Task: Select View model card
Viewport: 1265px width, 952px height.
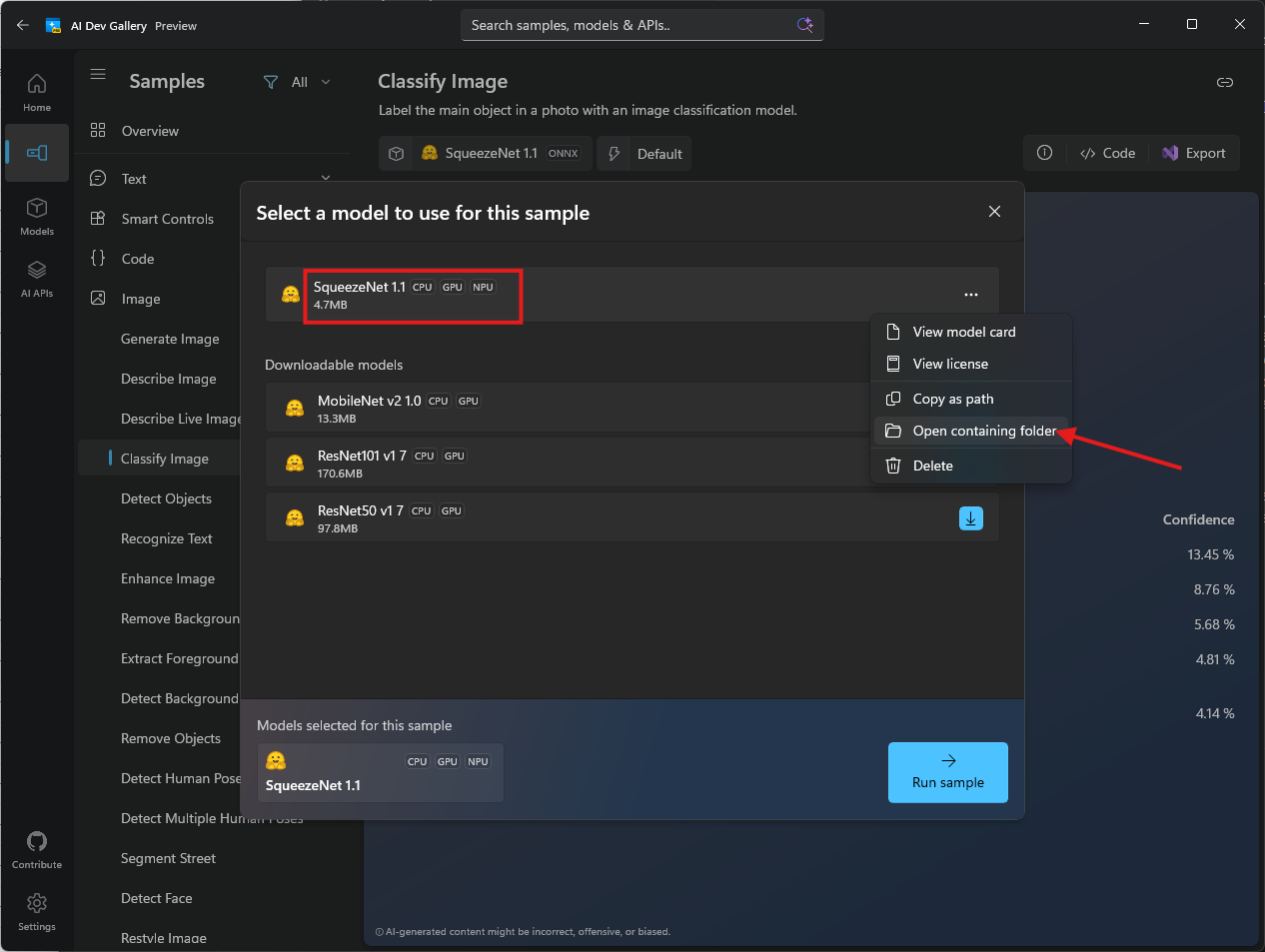Action: 971,332
